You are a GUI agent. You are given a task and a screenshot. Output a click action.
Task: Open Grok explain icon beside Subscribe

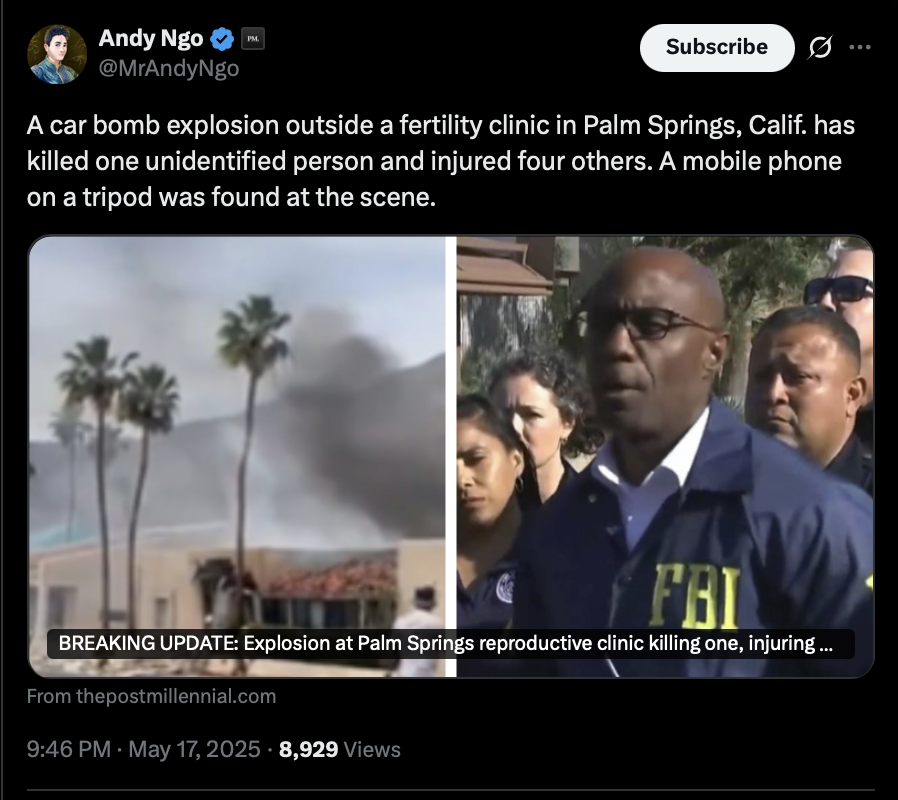pyautogui.click(x=820, y=48)
